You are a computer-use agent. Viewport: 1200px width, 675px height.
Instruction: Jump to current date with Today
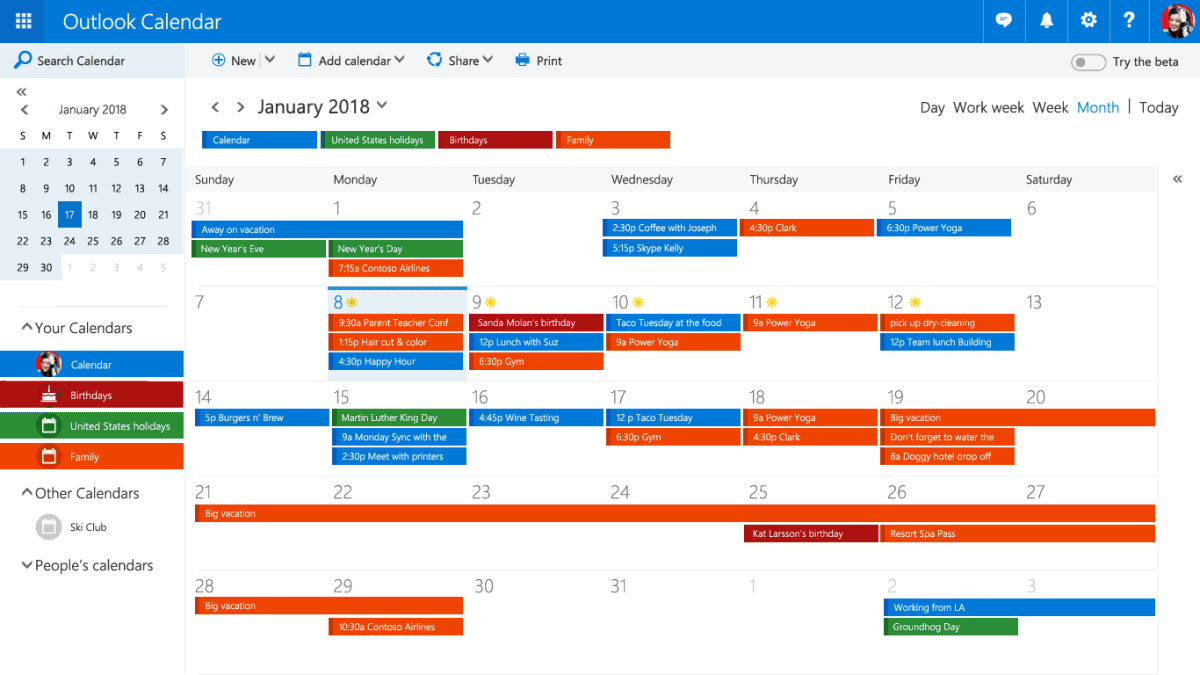tap(1157, 107)
